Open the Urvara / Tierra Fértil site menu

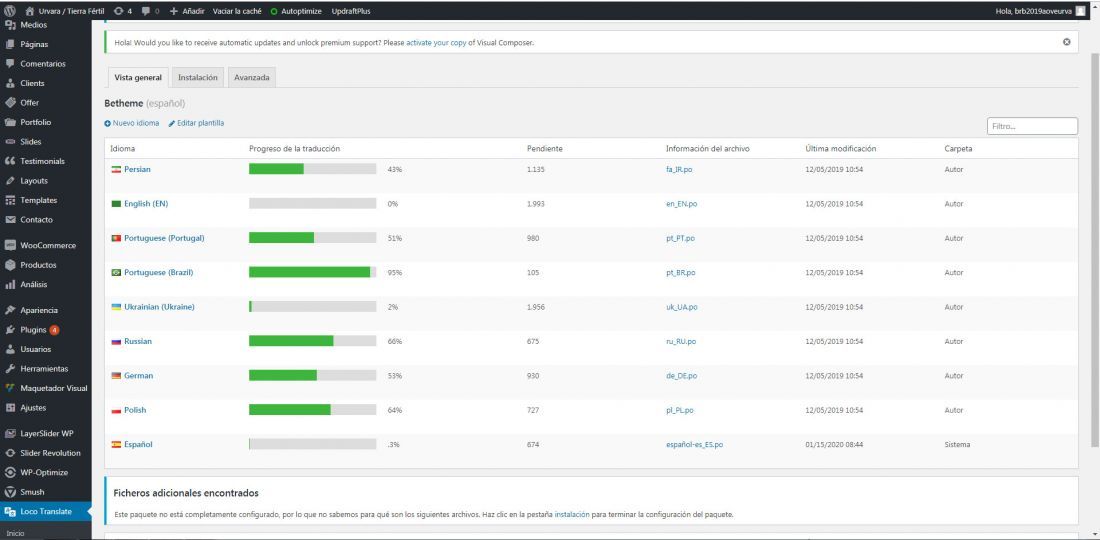tap(65, 11)
